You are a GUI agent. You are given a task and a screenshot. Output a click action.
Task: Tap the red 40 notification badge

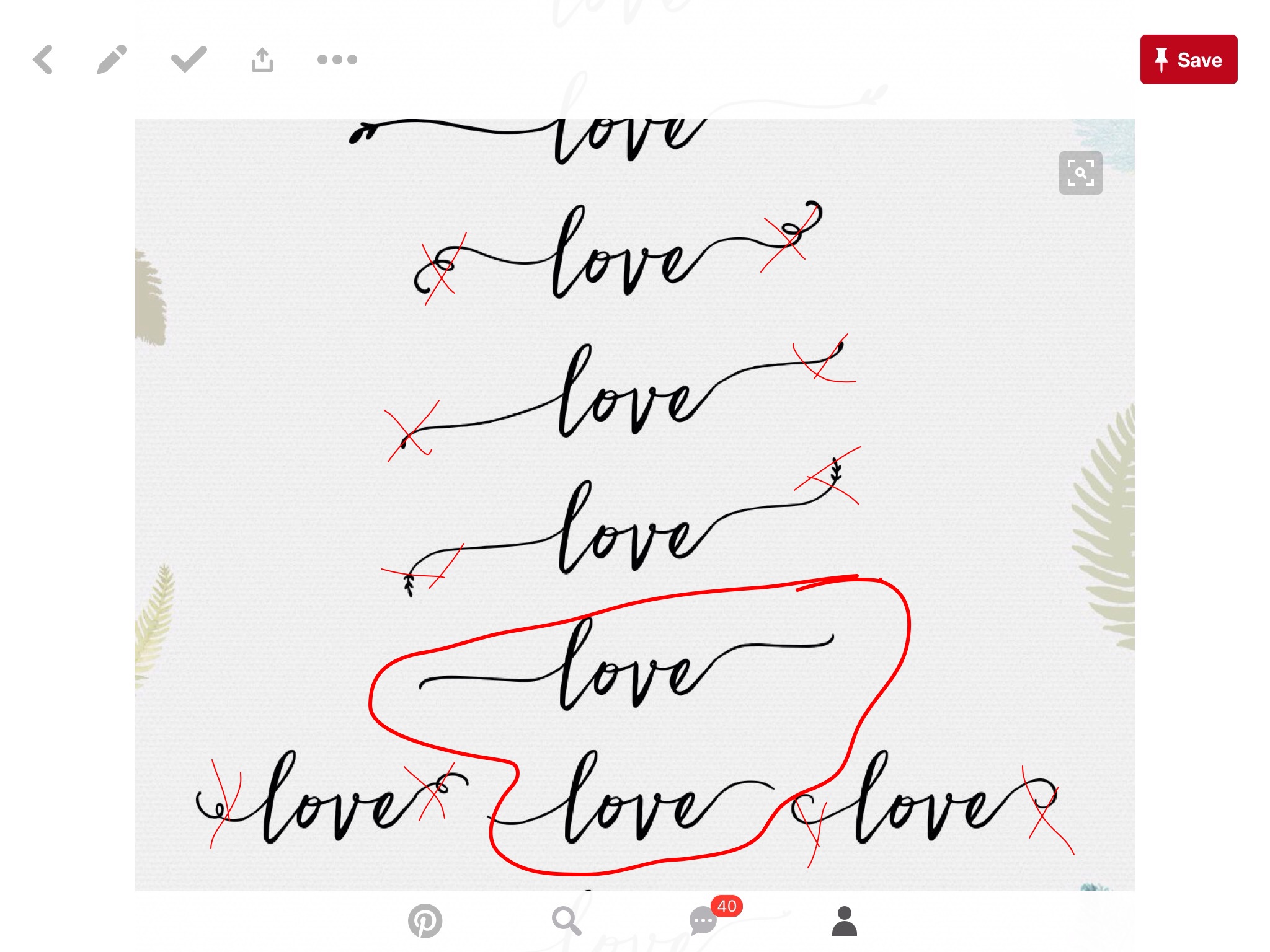click(727, 906)
